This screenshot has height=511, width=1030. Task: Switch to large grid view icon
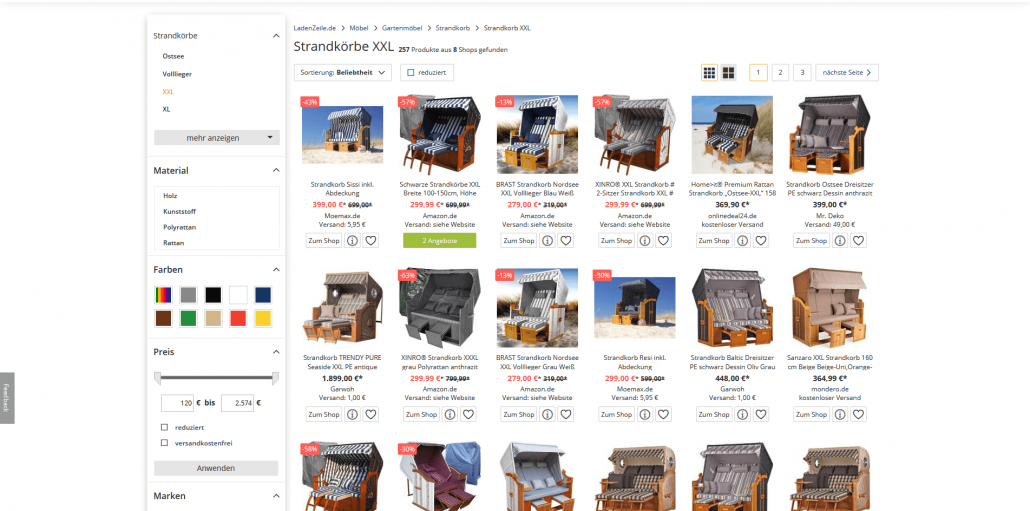(x=728, y=73)
